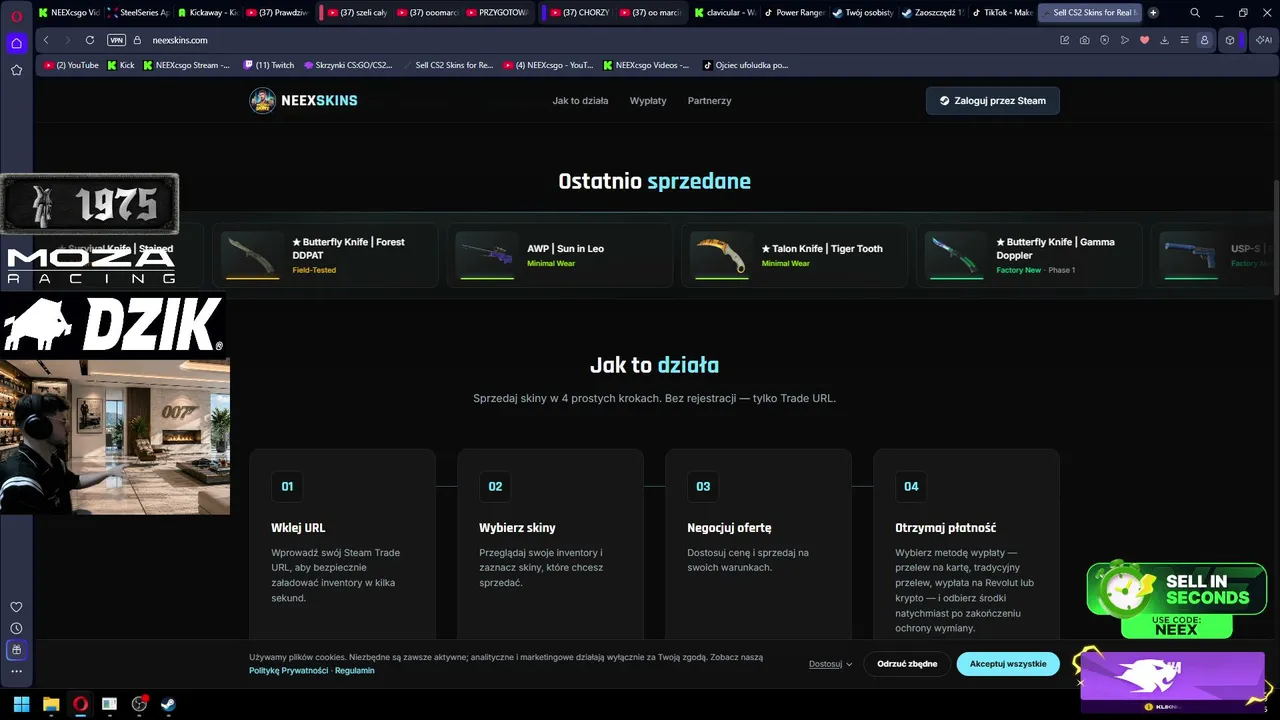
Task: Open the sidebar bookmarks star icon
Action: pyautogui.click(x=16, y=70)
